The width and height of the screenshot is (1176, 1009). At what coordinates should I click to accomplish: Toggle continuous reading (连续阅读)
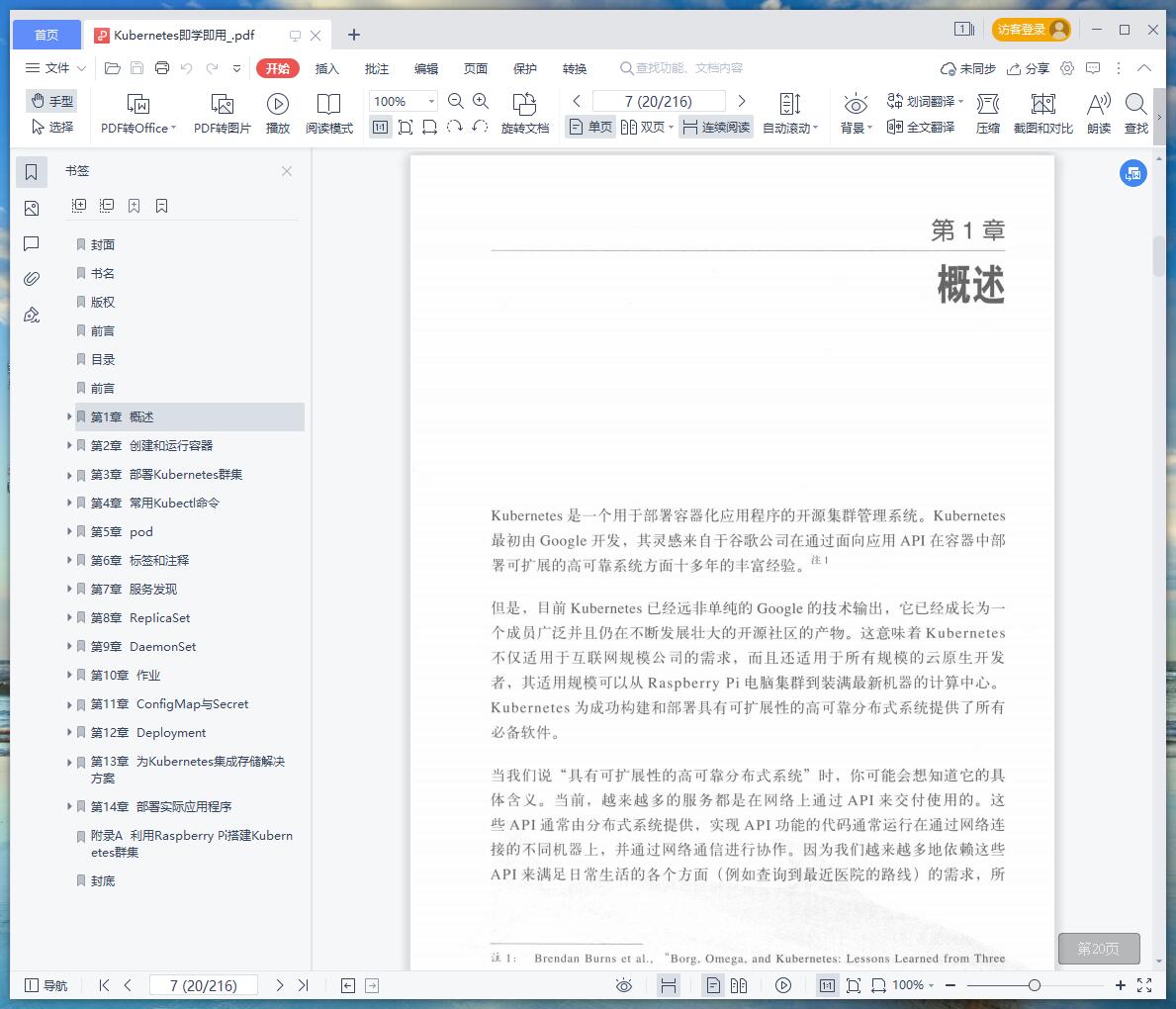(x=716, y=128)
